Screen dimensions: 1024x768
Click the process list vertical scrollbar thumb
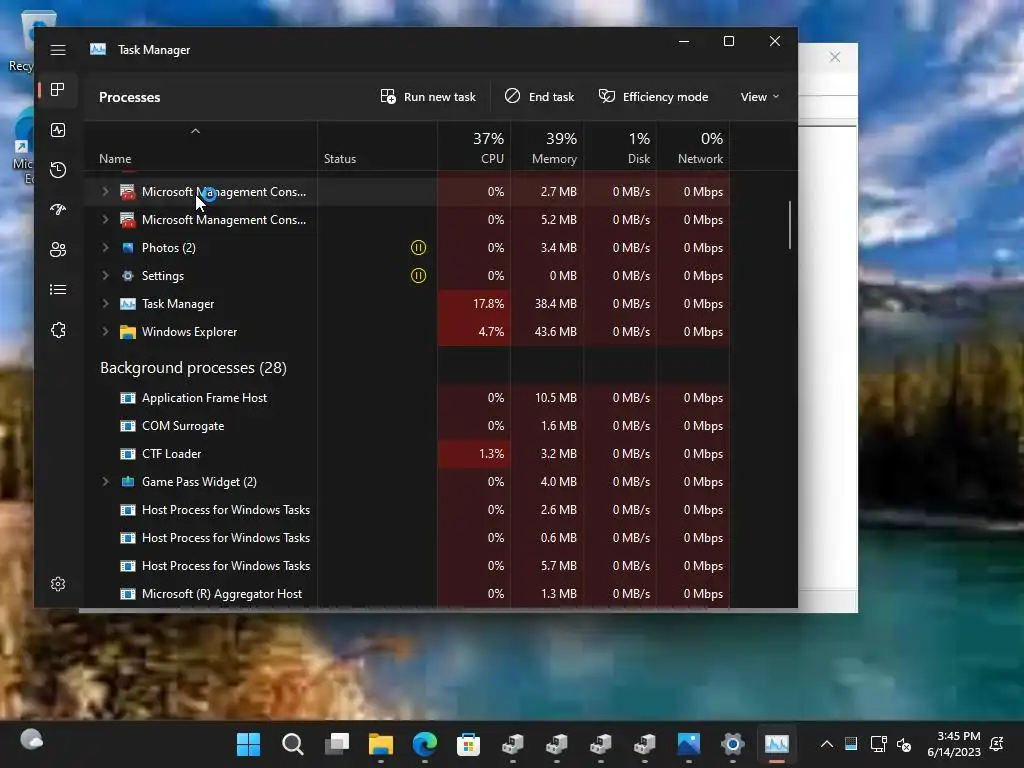pyautogui.click(x=790, y=225)
